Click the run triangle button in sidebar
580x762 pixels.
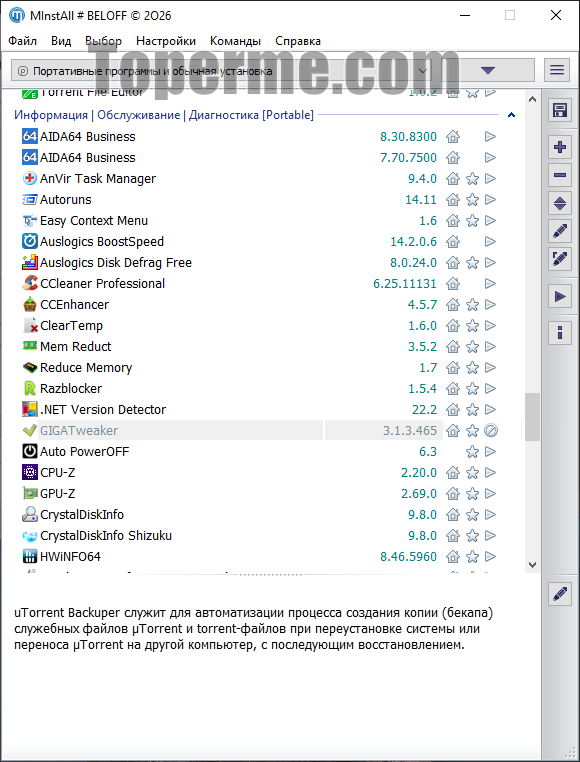(x=560, y=296)
